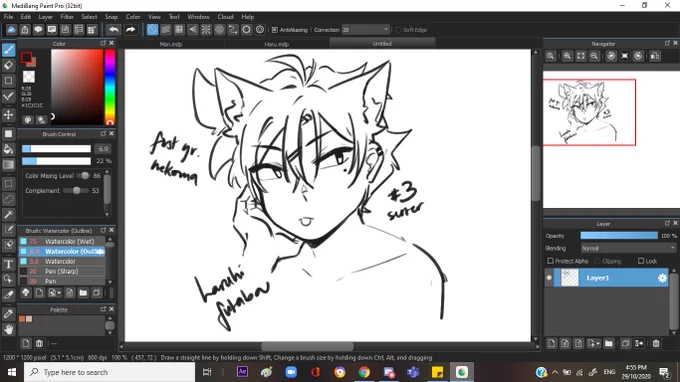Click the Redo arrow in toolbar

click(130, 29)
